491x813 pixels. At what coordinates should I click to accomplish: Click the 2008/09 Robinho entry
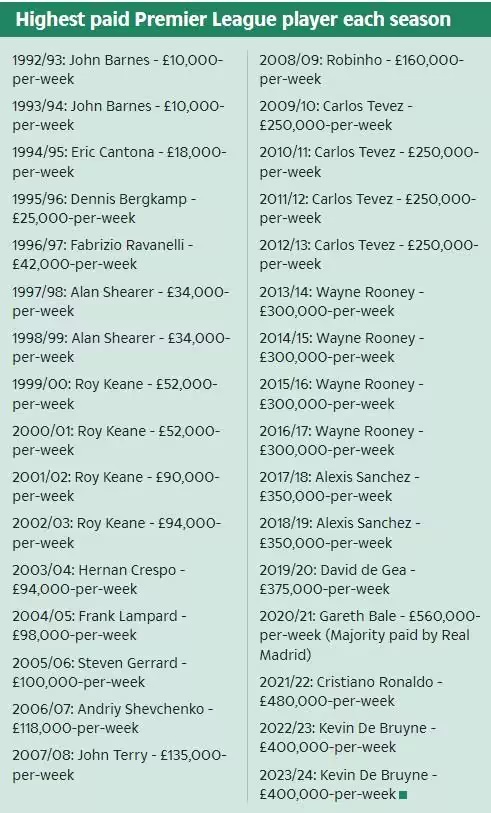tap(362, 69)
